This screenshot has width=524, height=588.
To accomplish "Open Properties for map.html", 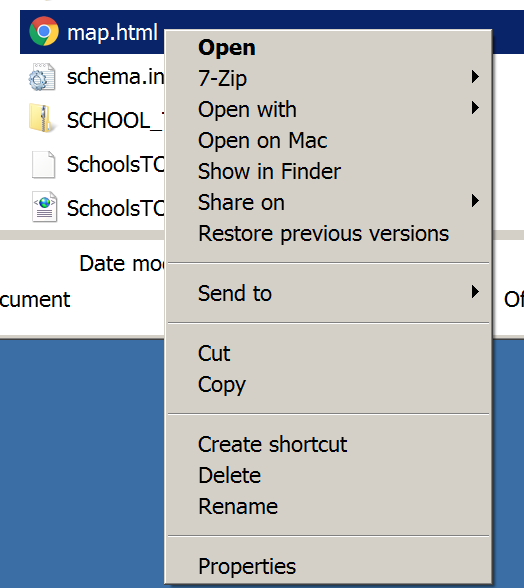I will (328, 566).
